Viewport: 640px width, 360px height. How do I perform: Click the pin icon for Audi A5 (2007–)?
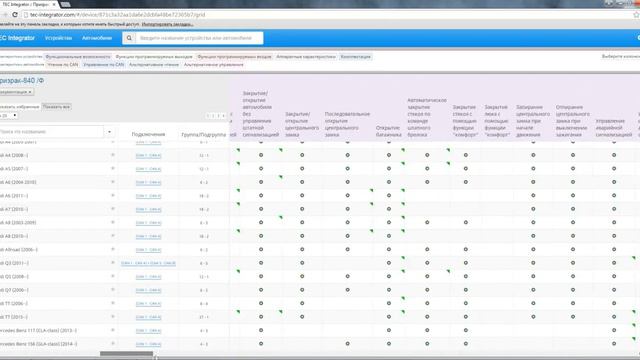pos(113,169)
